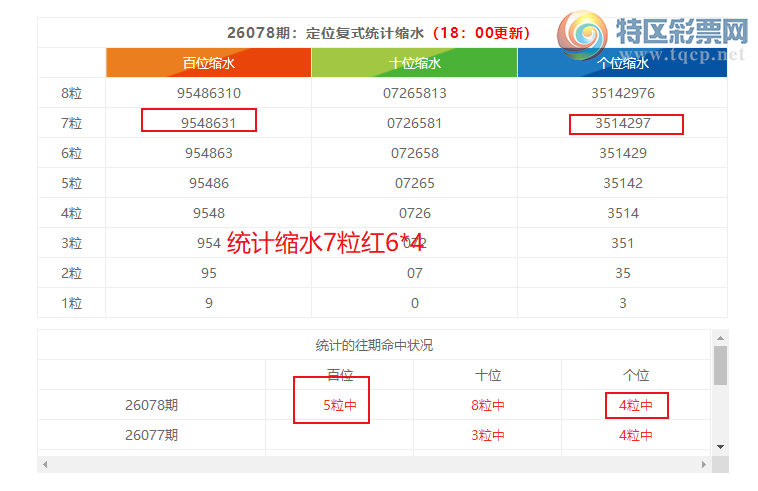
Task: Click the scrollbar up arrow
Action: pos(720,338)
